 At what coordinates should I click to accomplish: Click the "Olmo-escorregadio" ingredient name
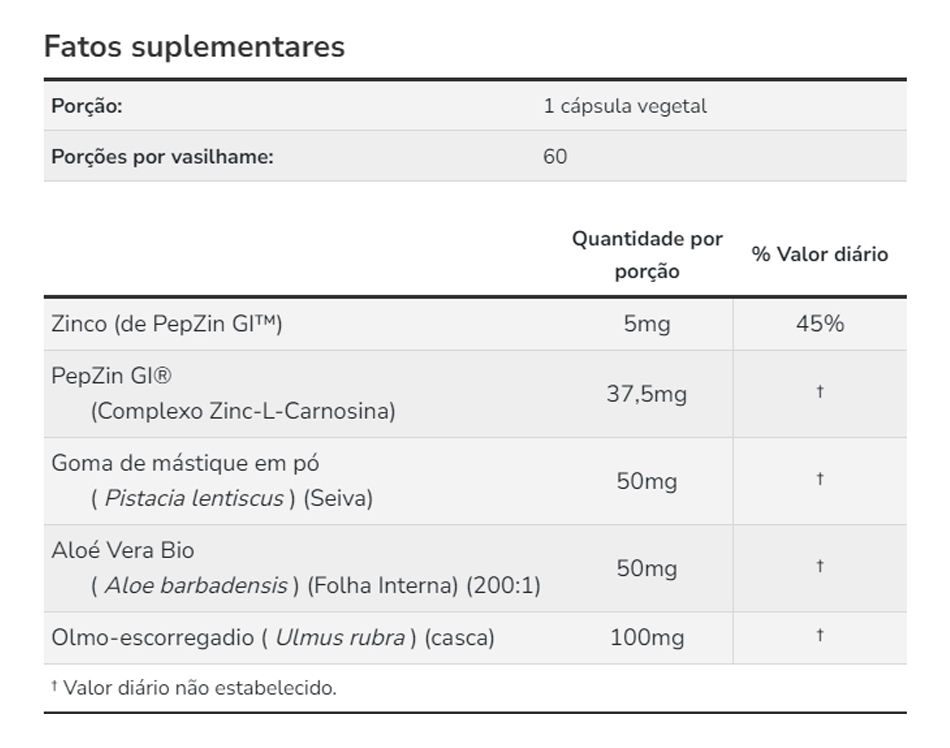coord(152,637)
